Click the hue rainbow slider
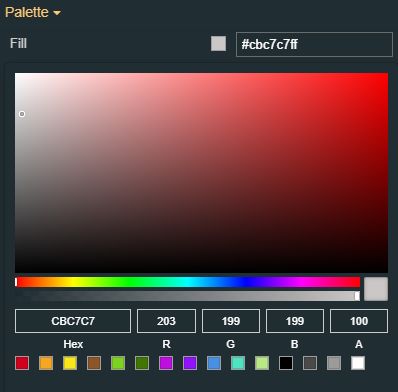398x392 pixels. (187, 282)
